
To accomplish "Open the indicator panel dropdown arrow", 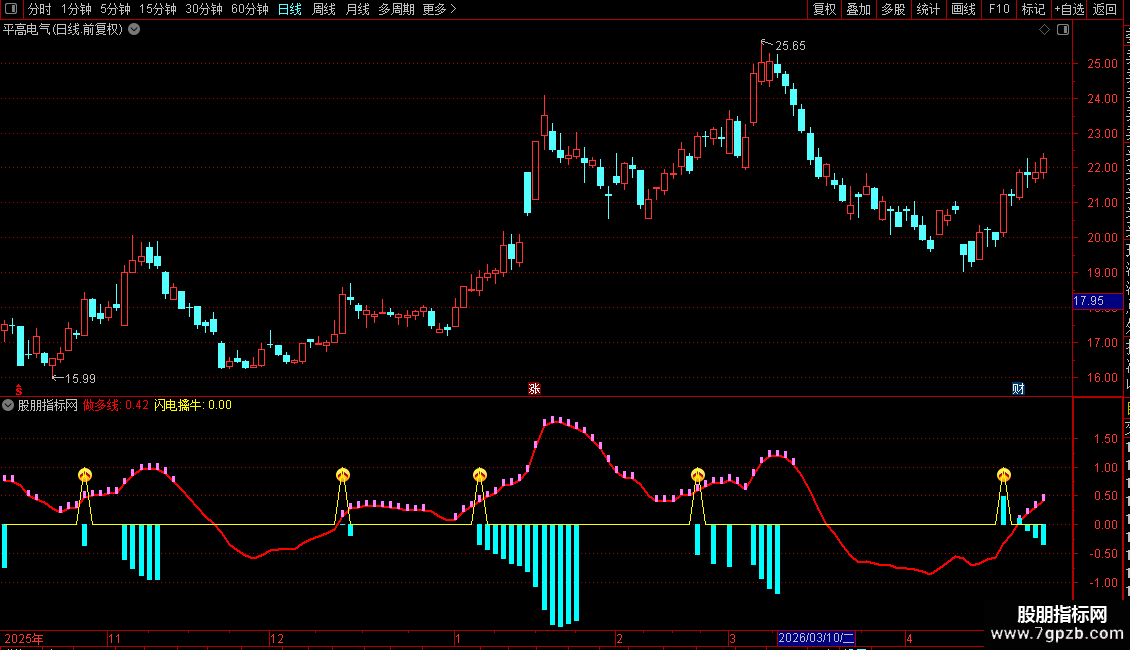I will [x=8, y=405].
